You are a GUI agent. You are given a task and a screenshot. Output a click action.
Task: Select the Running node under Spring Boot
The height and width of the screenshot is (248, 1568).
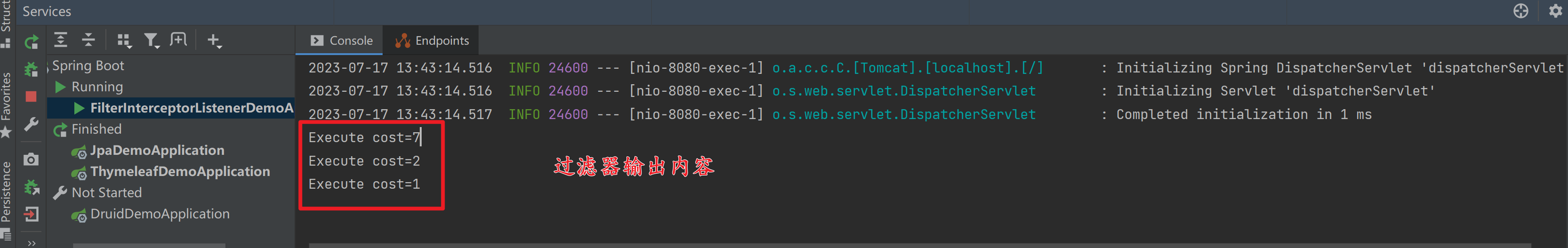tap(97, 87)
